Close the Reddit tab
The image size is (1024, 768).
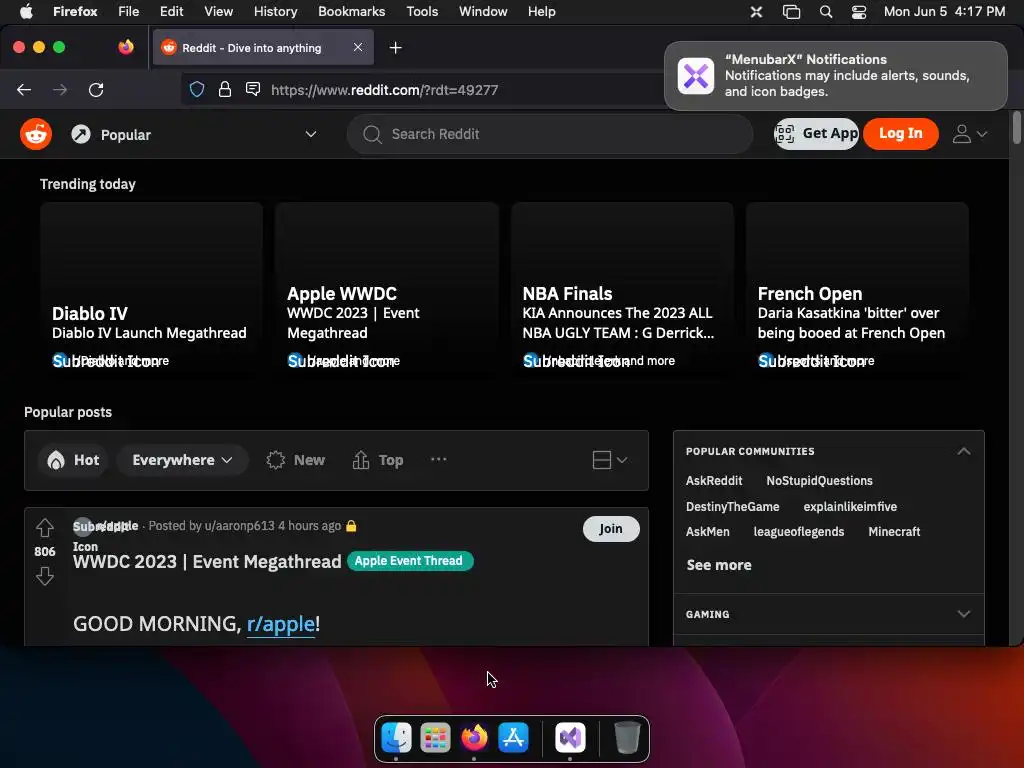tap(358, 47)
